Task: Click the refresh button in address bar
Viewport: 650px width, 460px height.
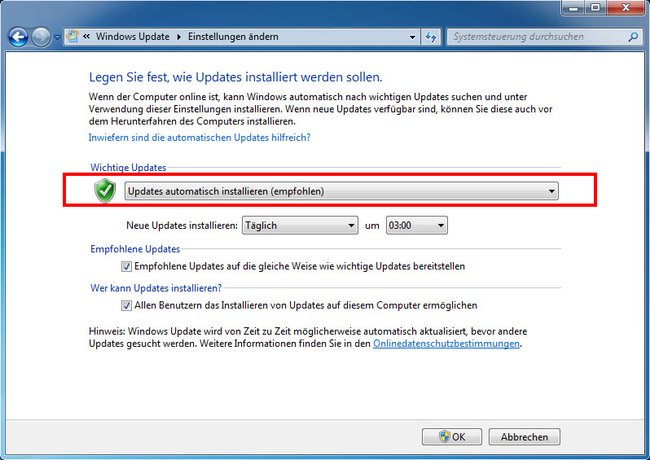Action: click(x=431, y=37)
